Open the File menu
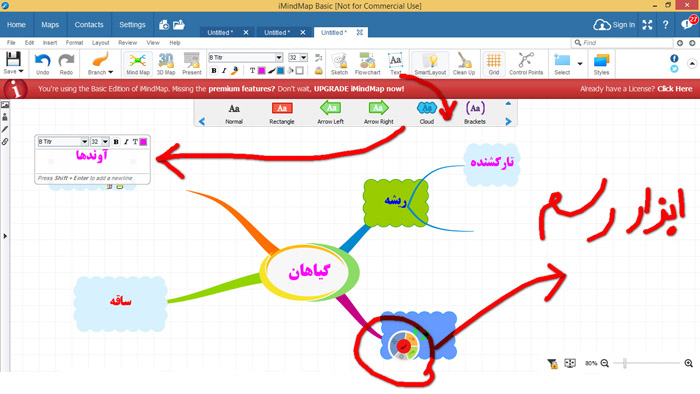The width and height of the screenshot is (700, 394). [x=11, y=43]
